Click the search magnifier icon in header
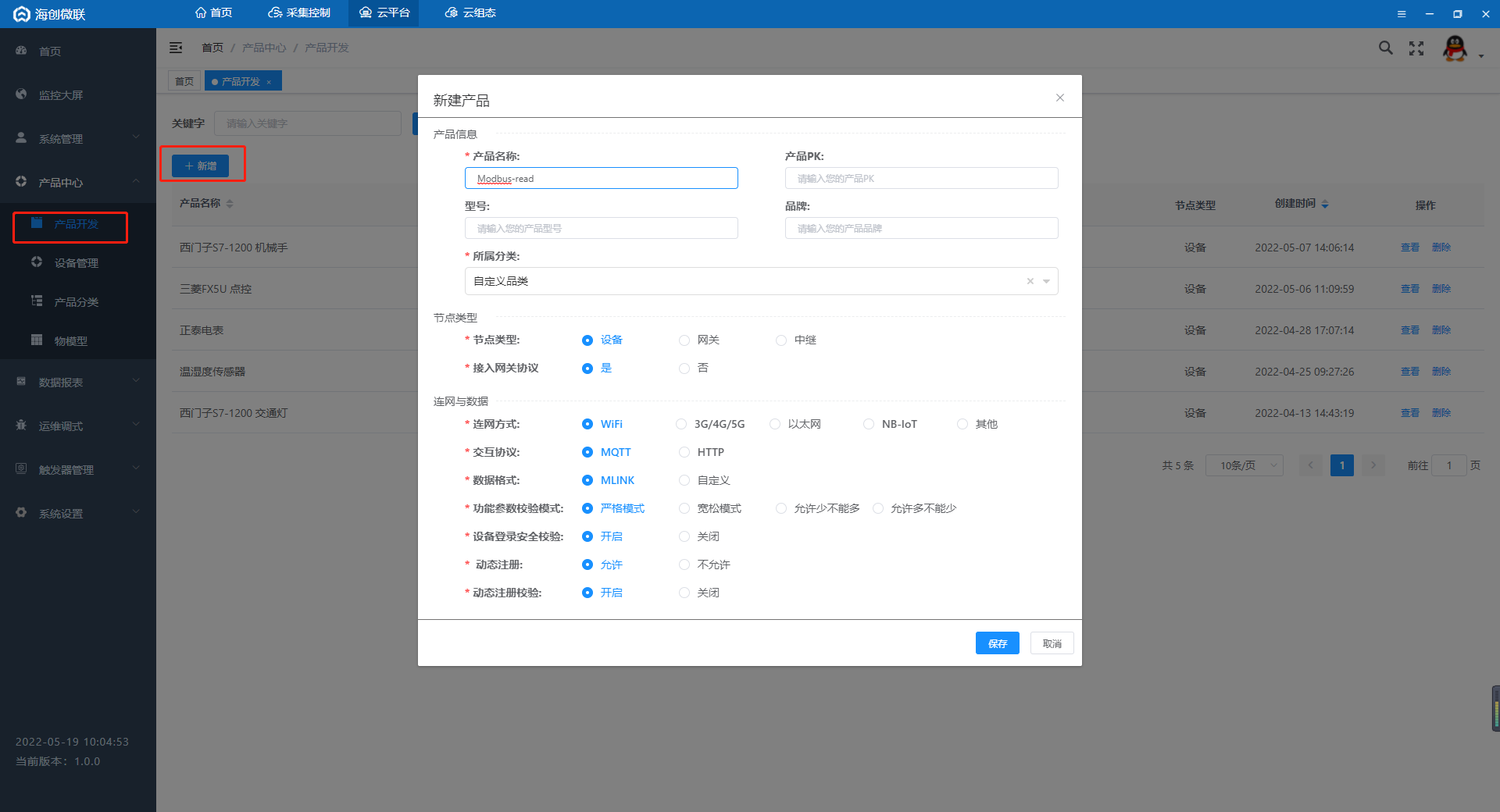1500x812 pixels. (x=1385, y=48)
